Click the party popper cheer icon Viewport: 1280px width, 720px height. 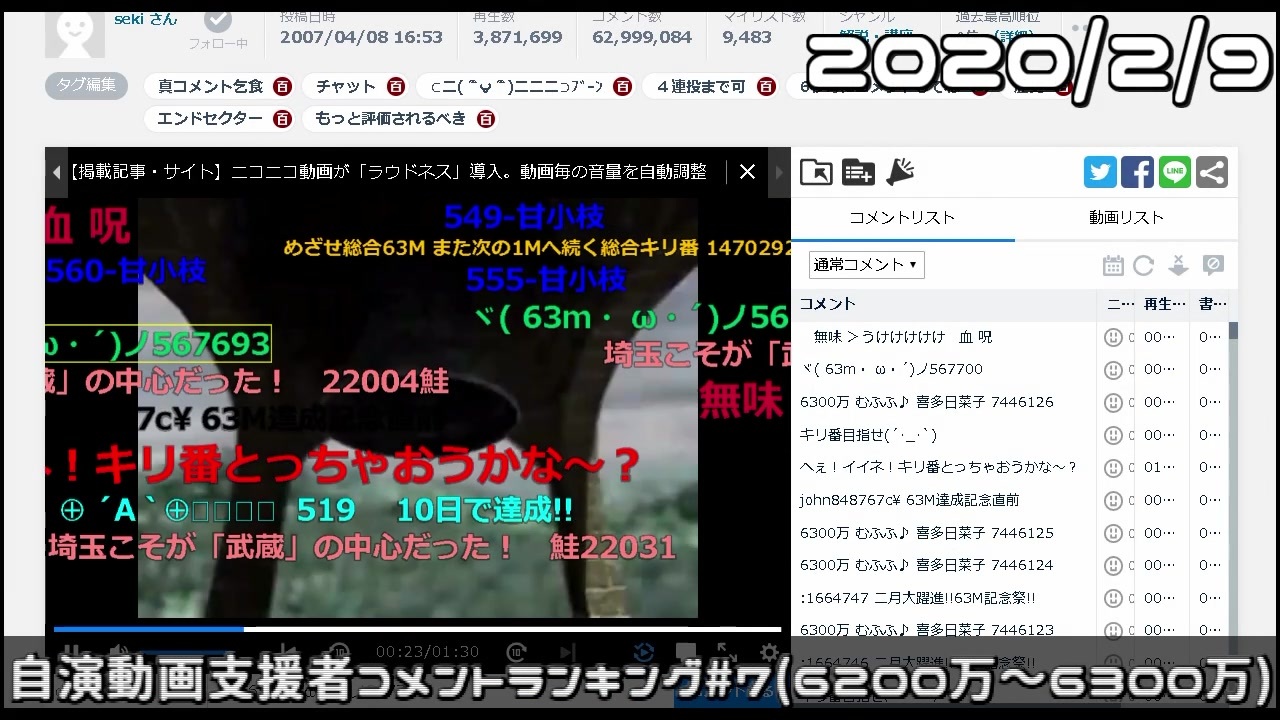coord(900,171)
